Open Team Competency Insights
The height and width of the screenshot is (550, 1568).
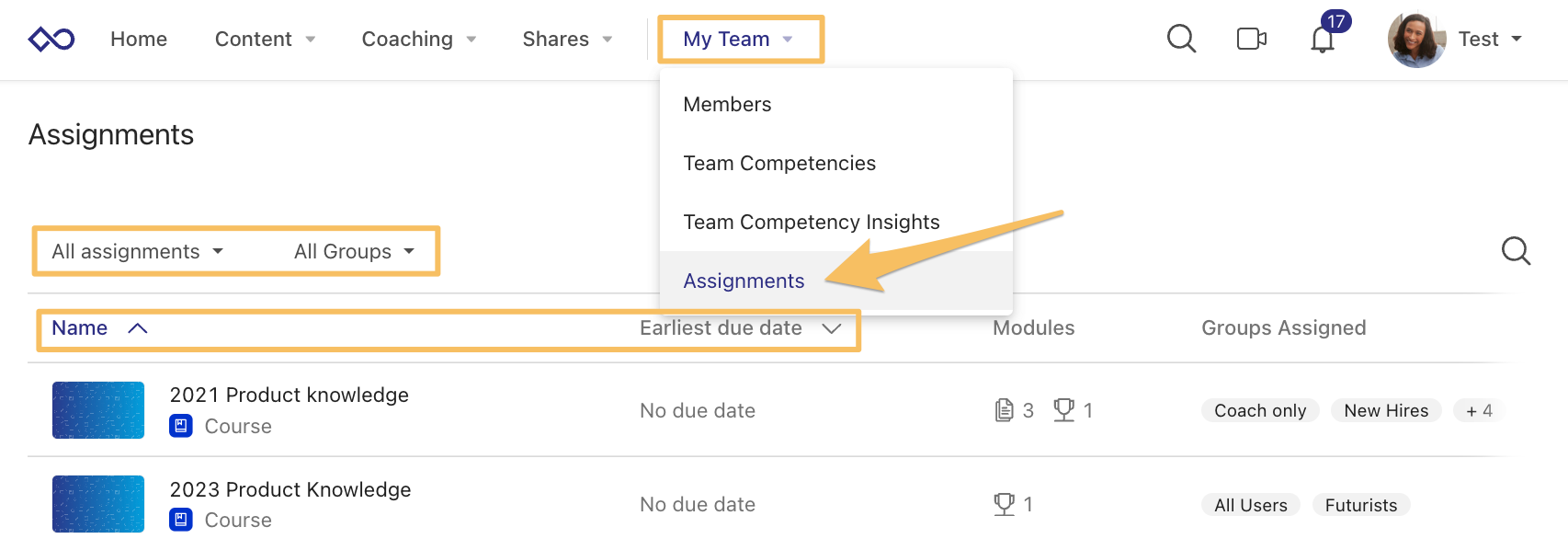pyautogui.click(x=811, y=222)
